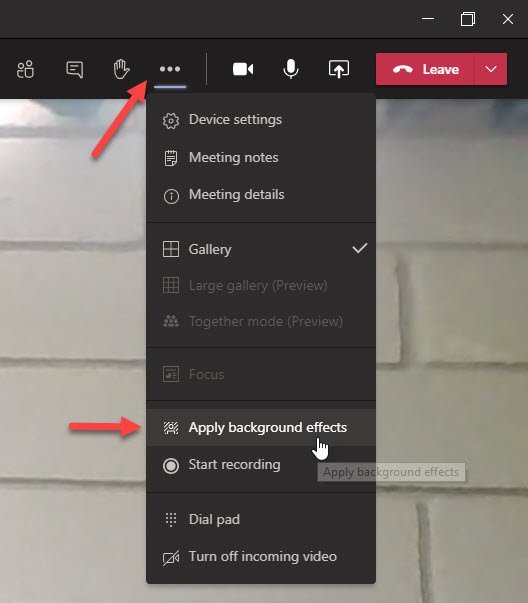Click Apply background effects
This screenshot has width=528, height=603.
(261, 428)
